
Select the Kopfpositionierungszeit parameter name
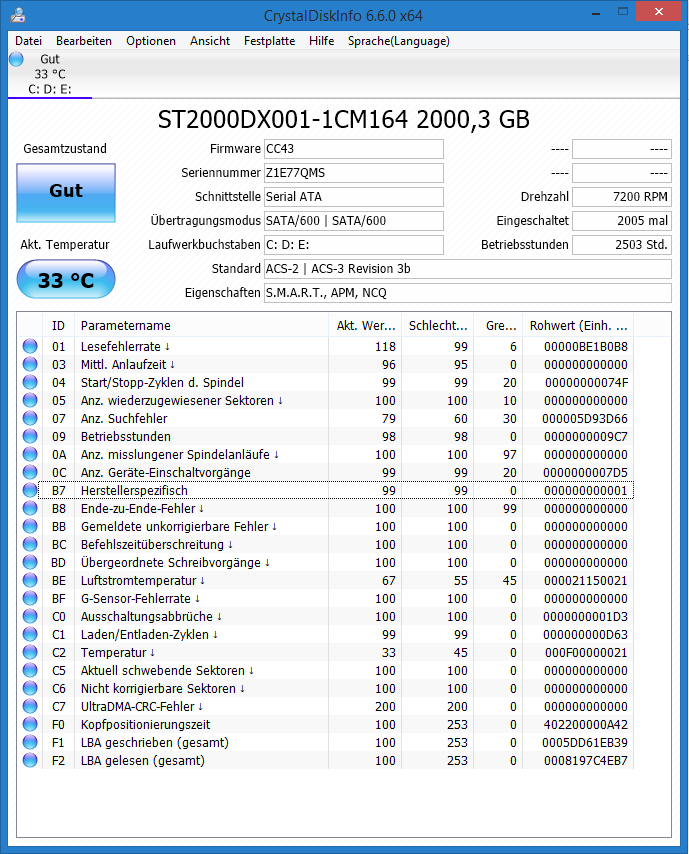[x=145, y=724]
